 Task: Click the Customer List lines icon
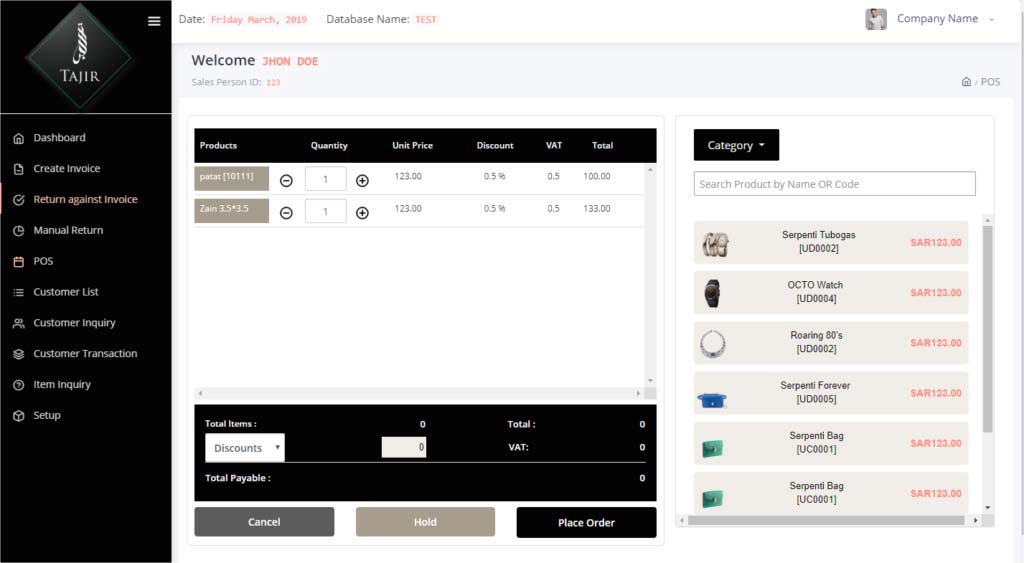click(x=18, y=292)
